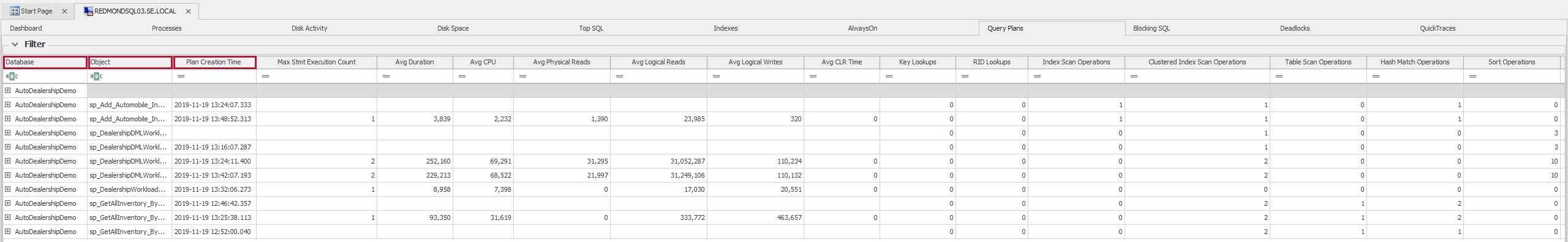Open the Processes tab
Image resolution: width=1568 pixels, height=242 pixels.
point(167,28)
